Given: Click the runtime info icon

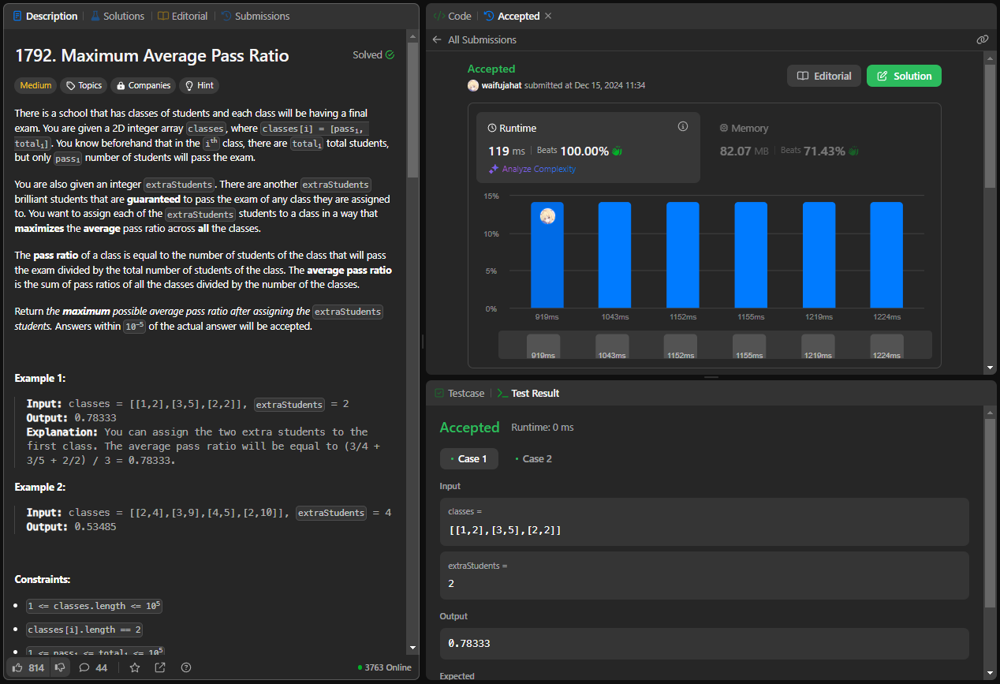Looking at the screenshot, I should 683,127.
